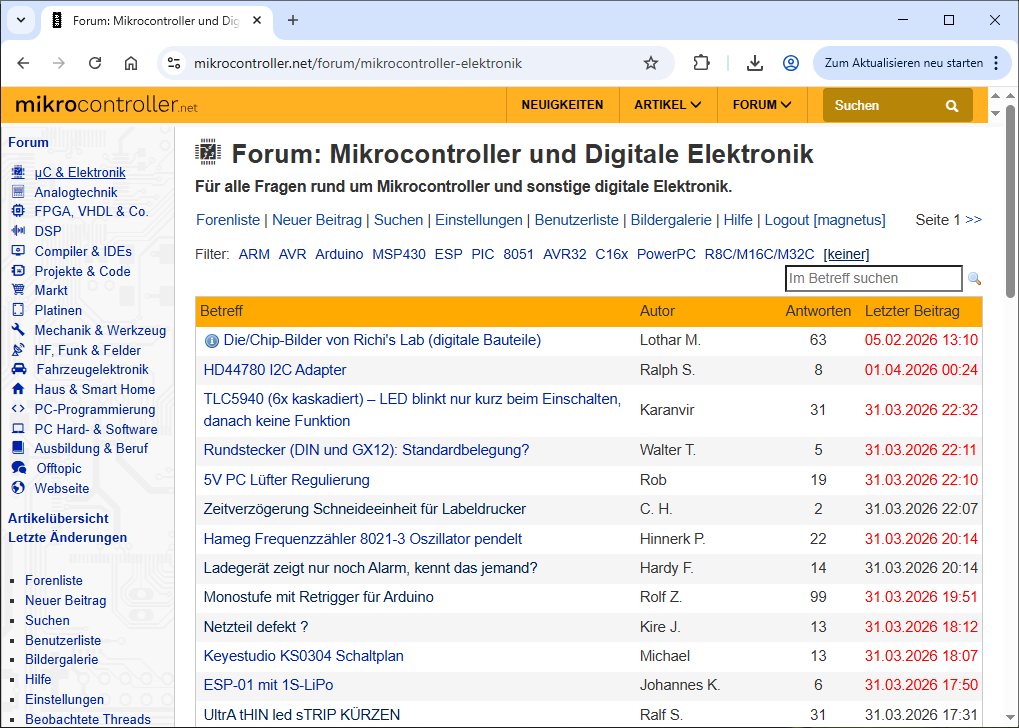
Task: Click the Fahrzeugelektronik car icon
Action: (18, 369)
